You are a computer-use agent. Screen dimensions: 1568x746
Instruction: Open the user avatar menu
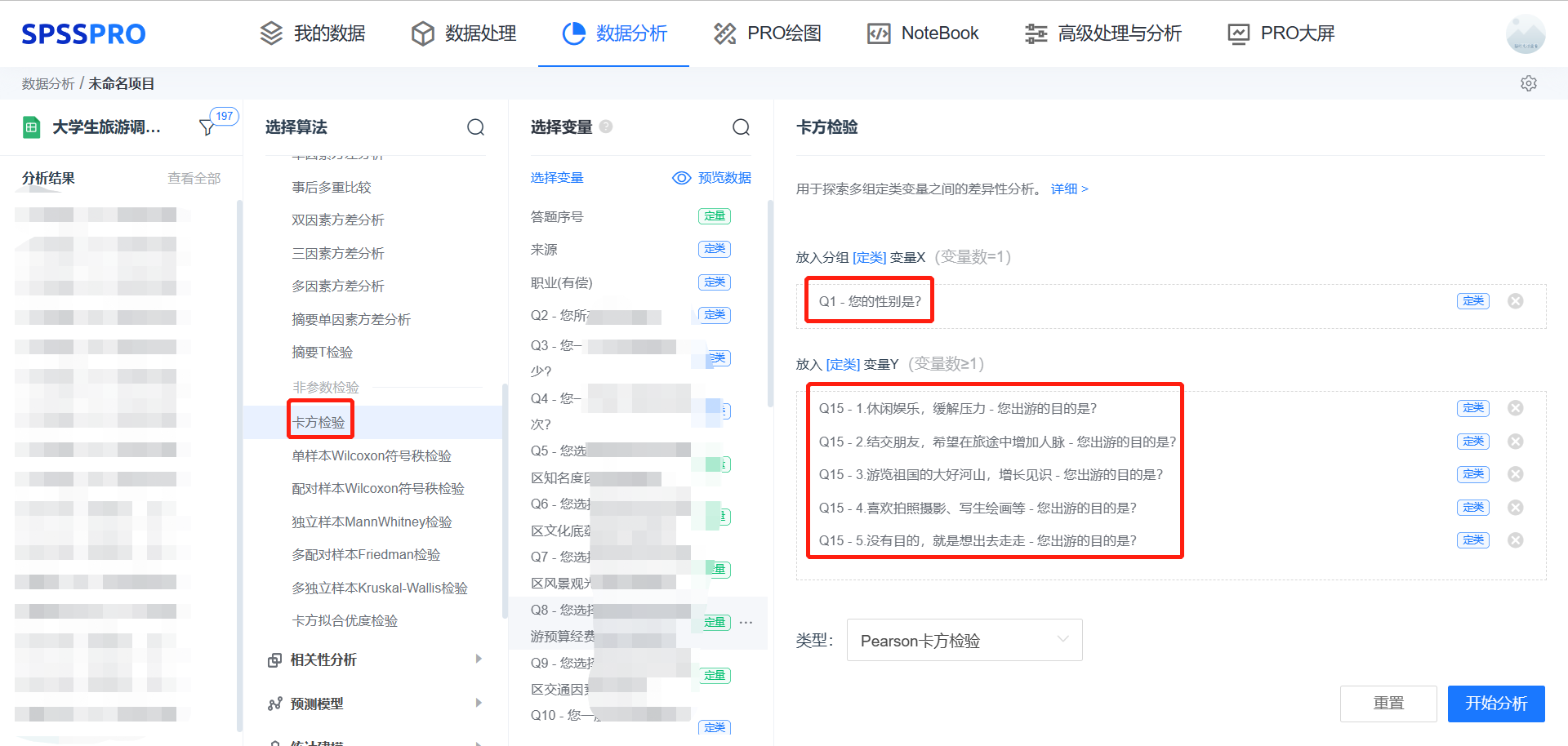tap(1526, 33)
